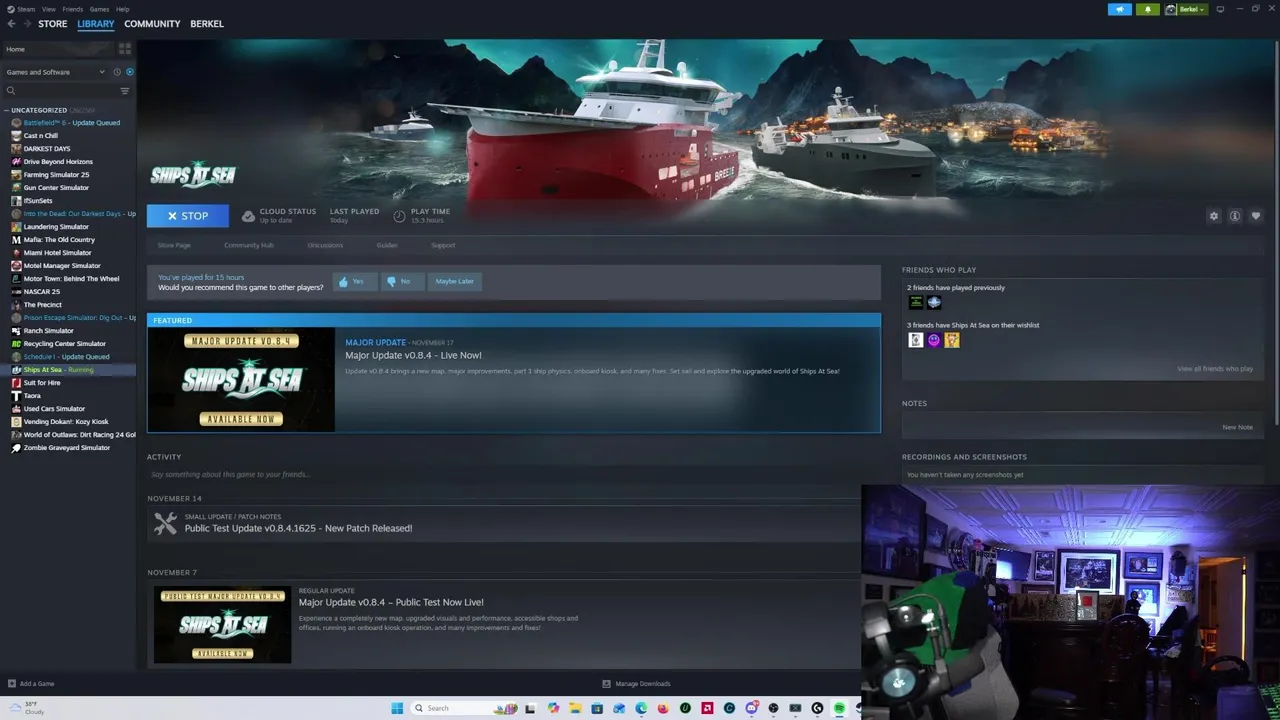Image resolution: width=1280 pixels, height=720 pixels.
Task: Click Add a Game plus icon
Action: coord(12,684)
